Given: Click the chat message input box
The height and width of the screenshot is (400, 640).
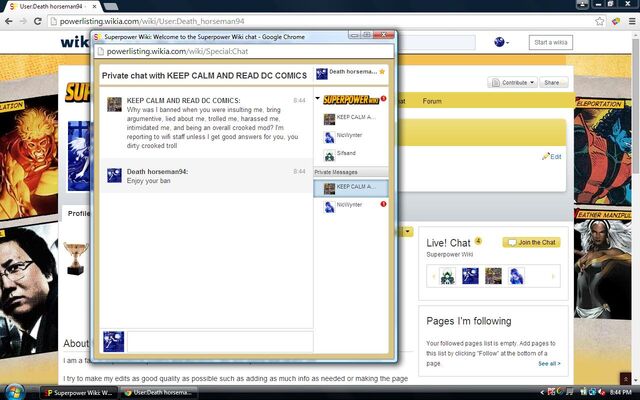Looking at the screenshot, I should 220,341.
